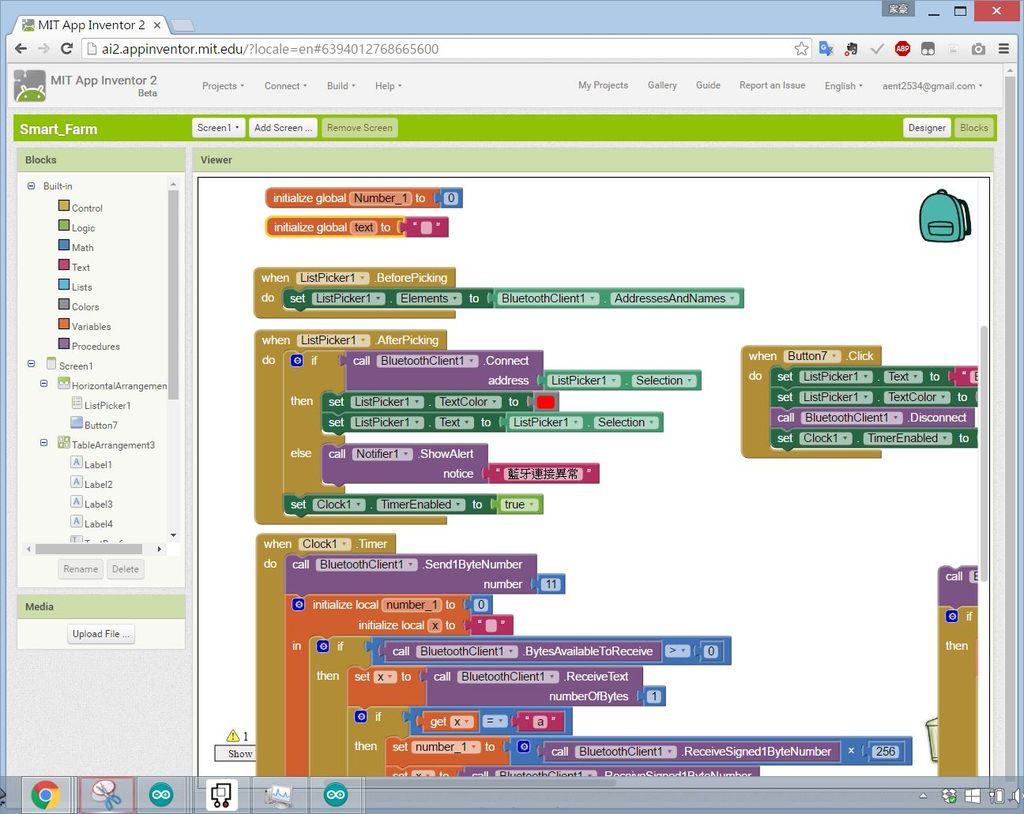Click the Blocks panel horizontal scrollbar
The image size is (1024, 814).
(x=89, y=549)
